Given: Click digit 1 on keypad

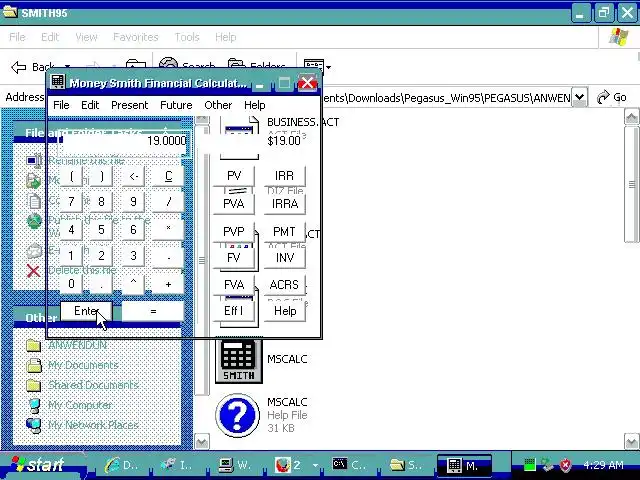Looking at the screenshot, I should pyautogui.click(x=71, y=256).
